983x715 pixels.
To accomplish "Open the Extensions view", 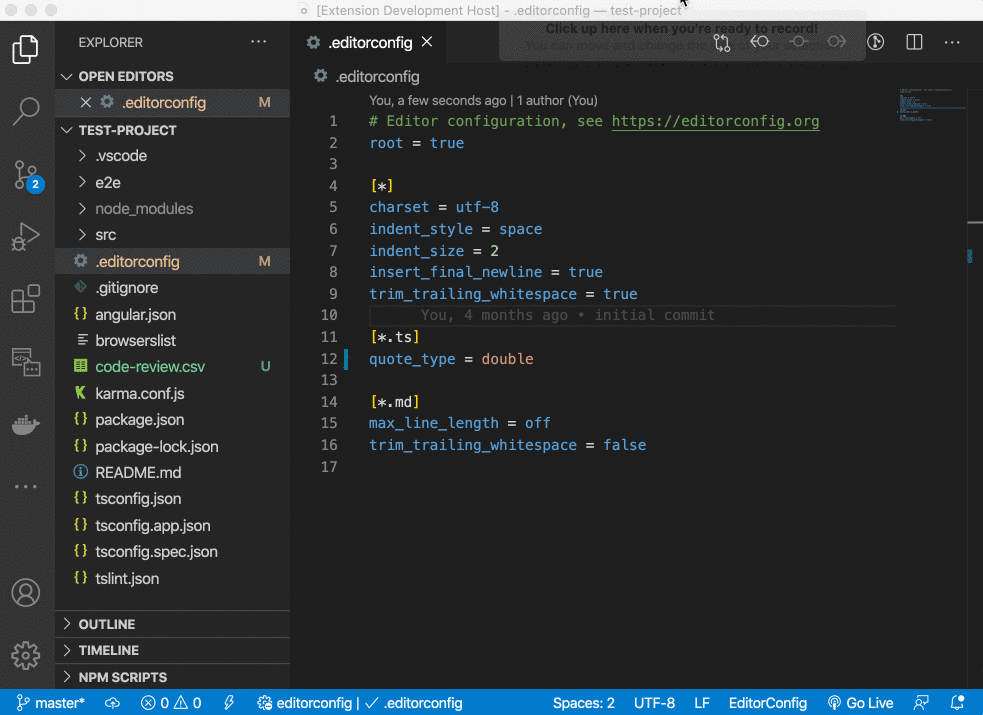I will [x=25, y=299].
